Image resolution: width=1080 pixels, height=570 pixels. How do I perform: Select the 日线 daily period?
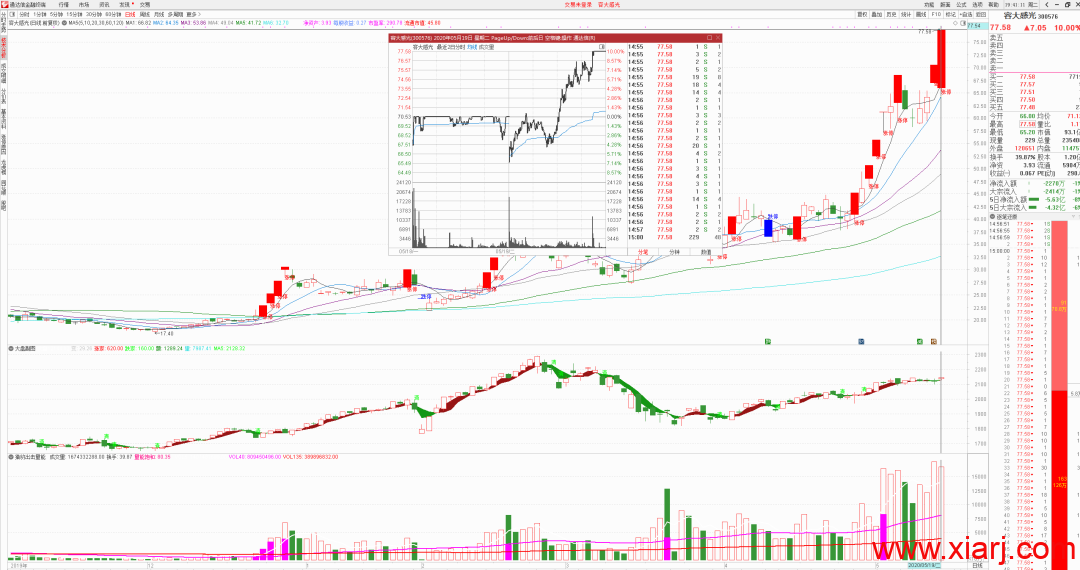click(130, 14)
